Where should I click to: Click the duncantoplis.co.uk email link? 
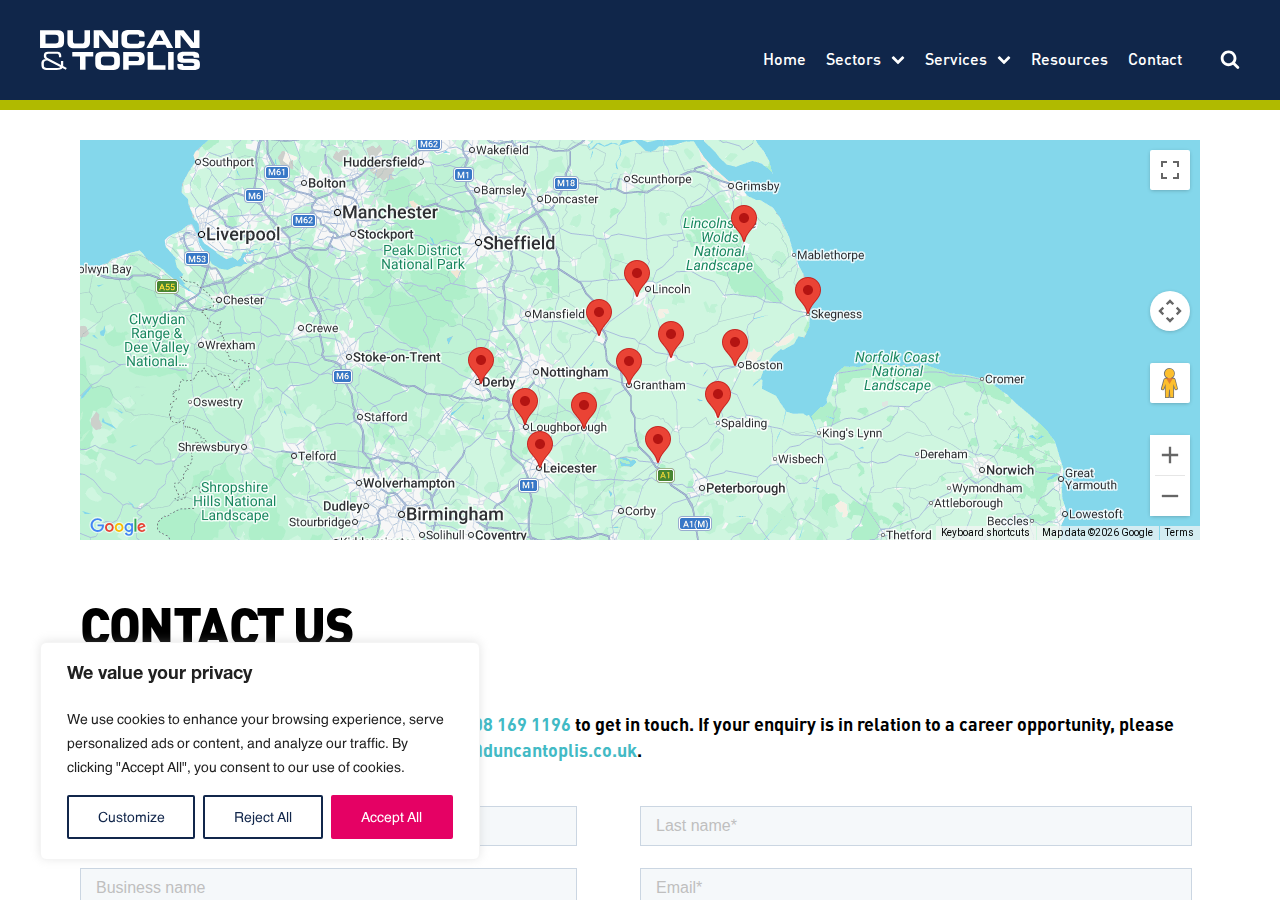pos(558,750)
